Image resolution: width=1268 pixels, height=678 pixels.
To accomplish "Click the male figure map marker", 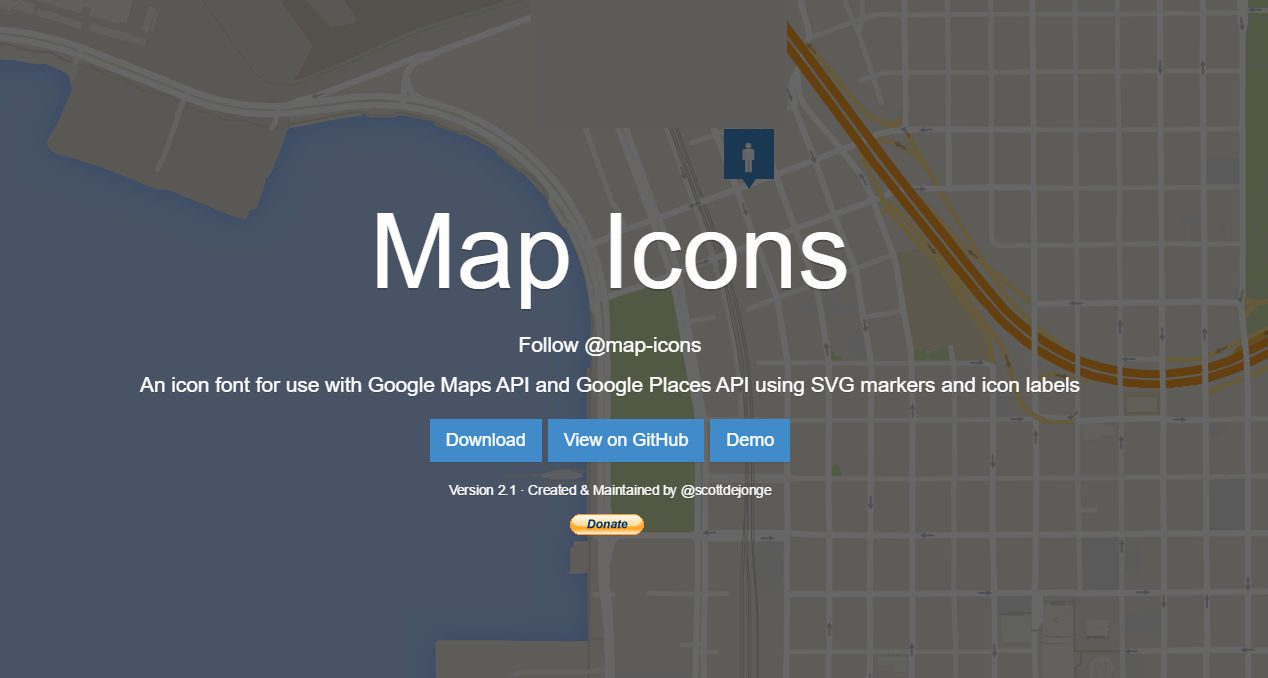I will (x=748, y=157).
